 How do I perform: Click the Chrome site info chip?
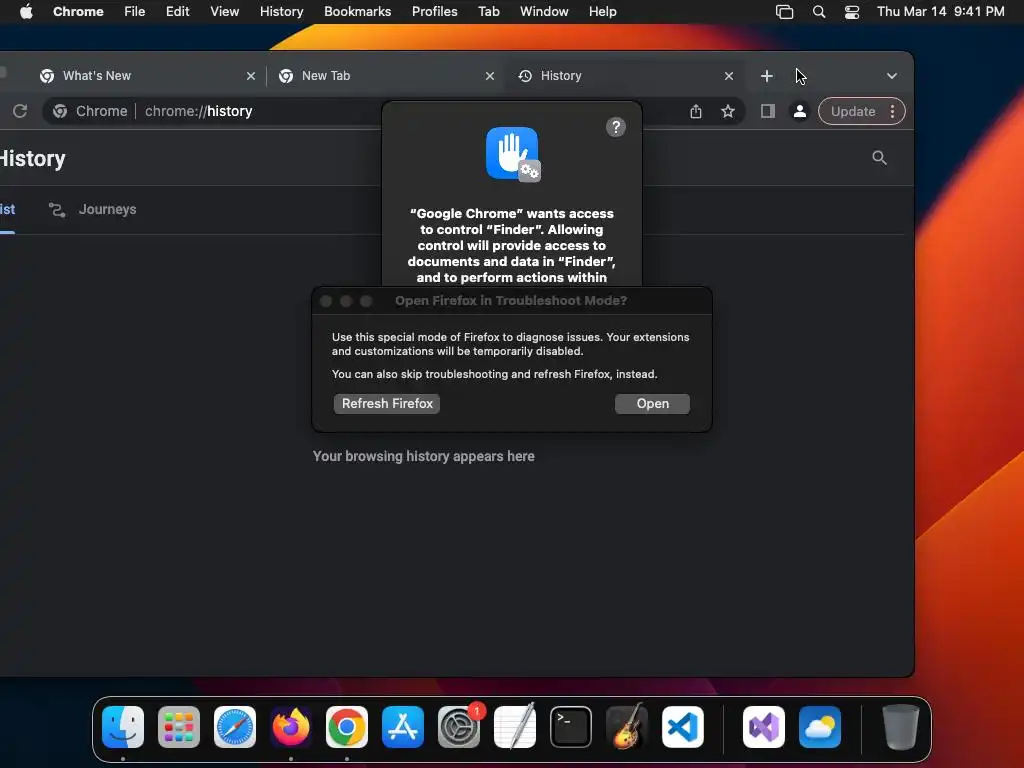(x=90, y=111)
